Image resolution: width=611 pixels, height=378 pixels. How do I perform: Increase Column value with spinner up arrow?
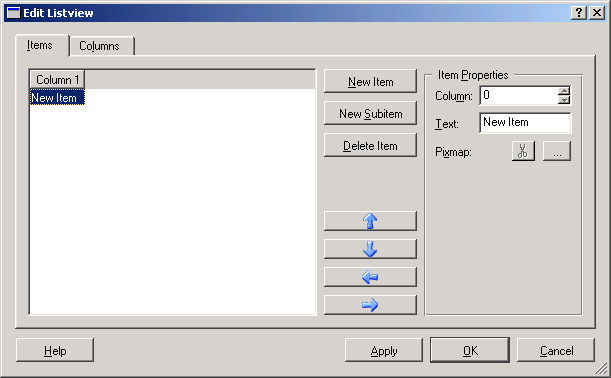(564, 91)
